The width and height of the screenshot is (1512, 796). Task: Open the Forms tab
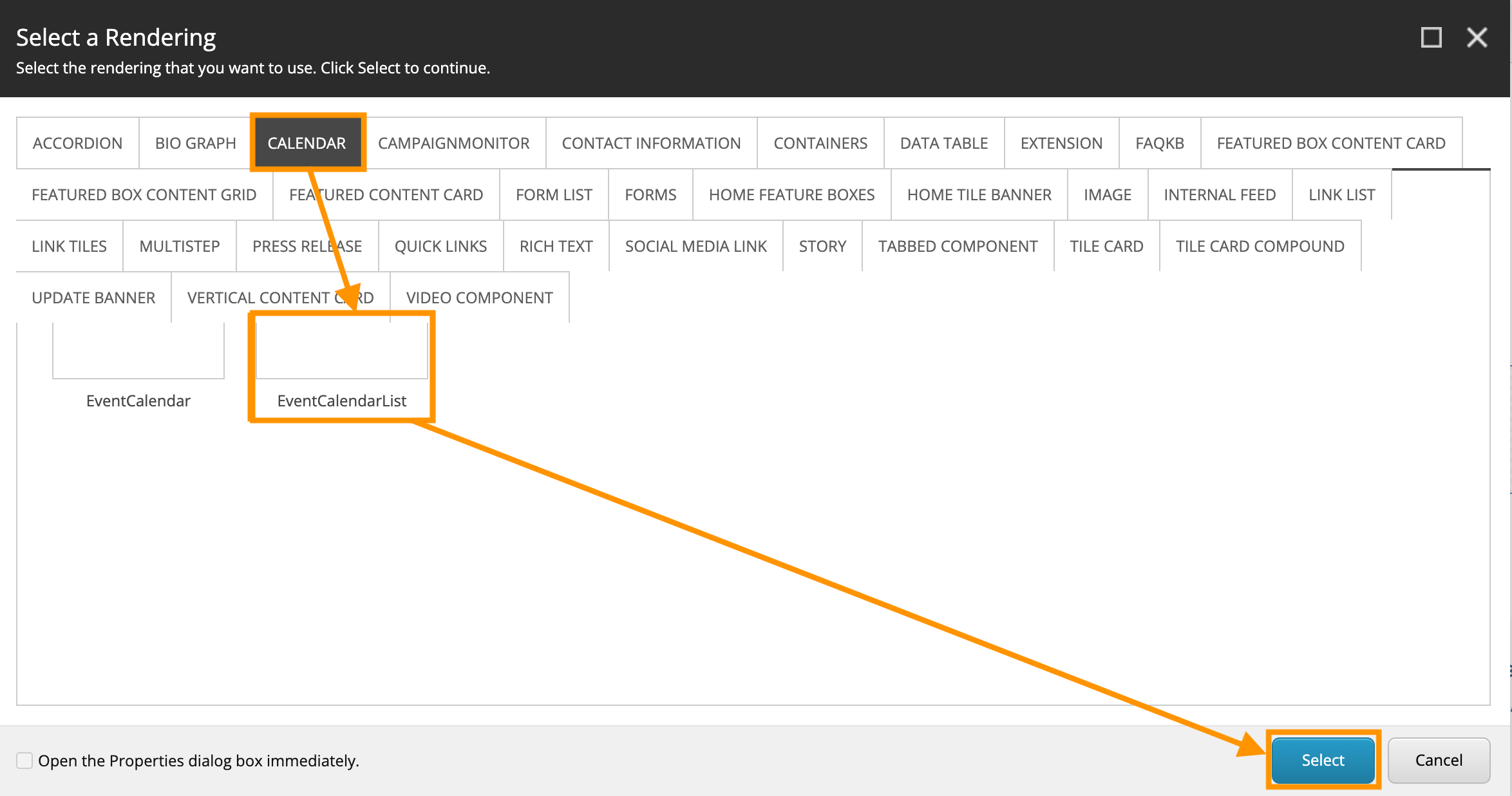650,194
